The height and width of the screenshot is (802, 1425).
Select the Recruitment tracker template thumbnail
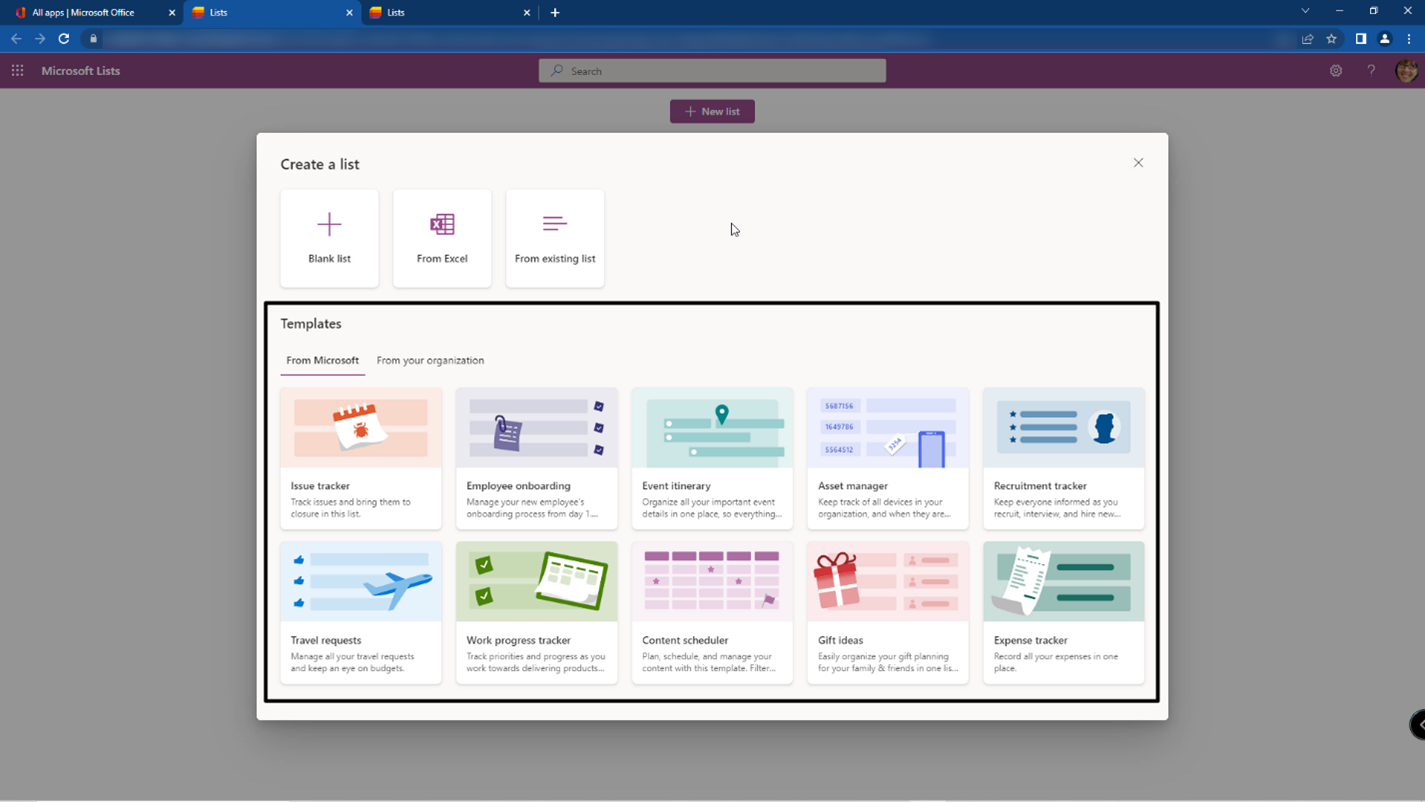coord(1064,428)
